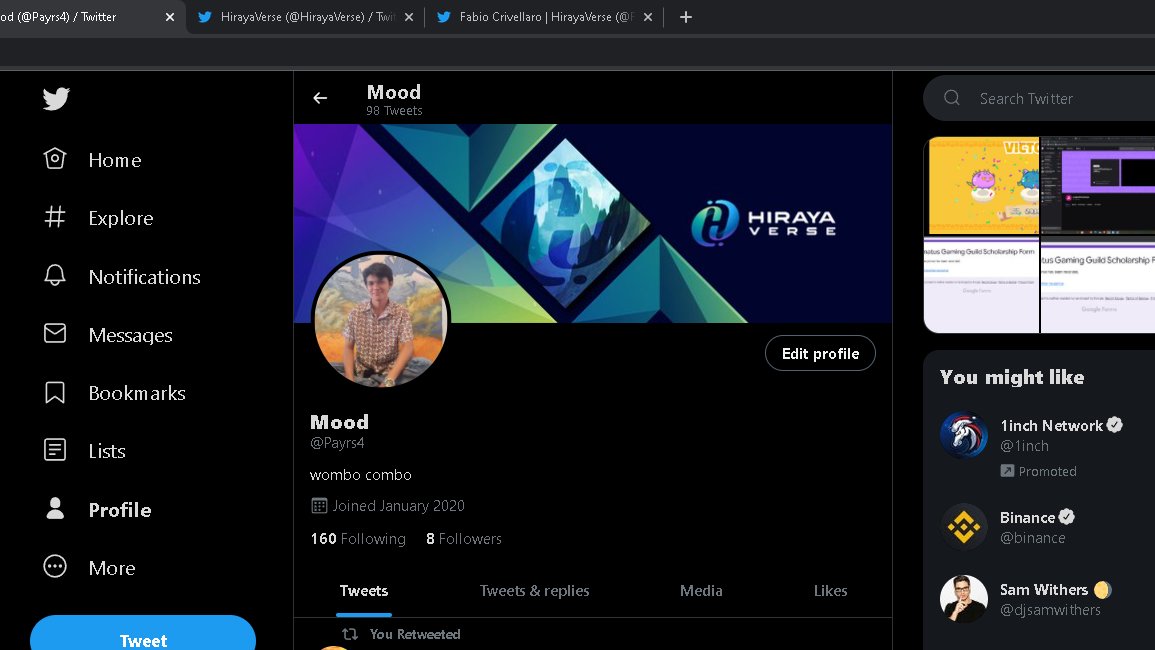Click the retweet icon above the tweet
This screenshot has height=650, width=1155.
[x=350, y=634]
